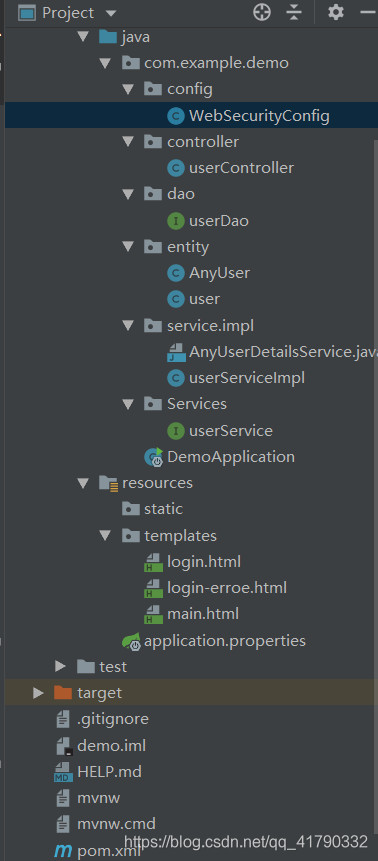Click the HELP.md markdown icon
This screenshot has height=861, width=378.
[x=64, y=772]
